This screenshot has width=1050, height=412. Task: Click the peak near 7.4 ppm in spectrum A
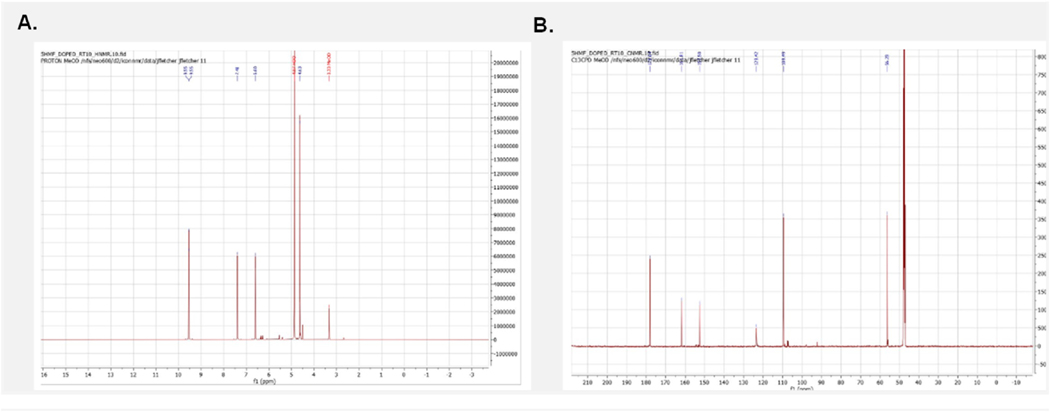(x=238, y=296)
